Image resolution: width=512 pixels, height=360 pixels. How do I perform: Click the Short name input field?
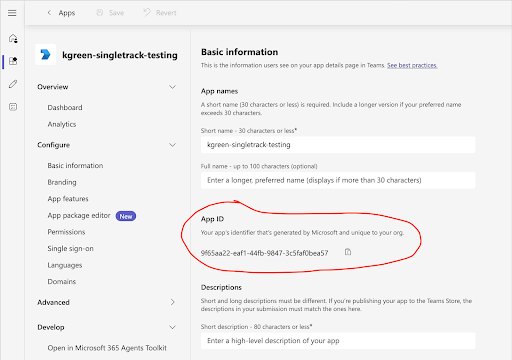tap(338, 145)
